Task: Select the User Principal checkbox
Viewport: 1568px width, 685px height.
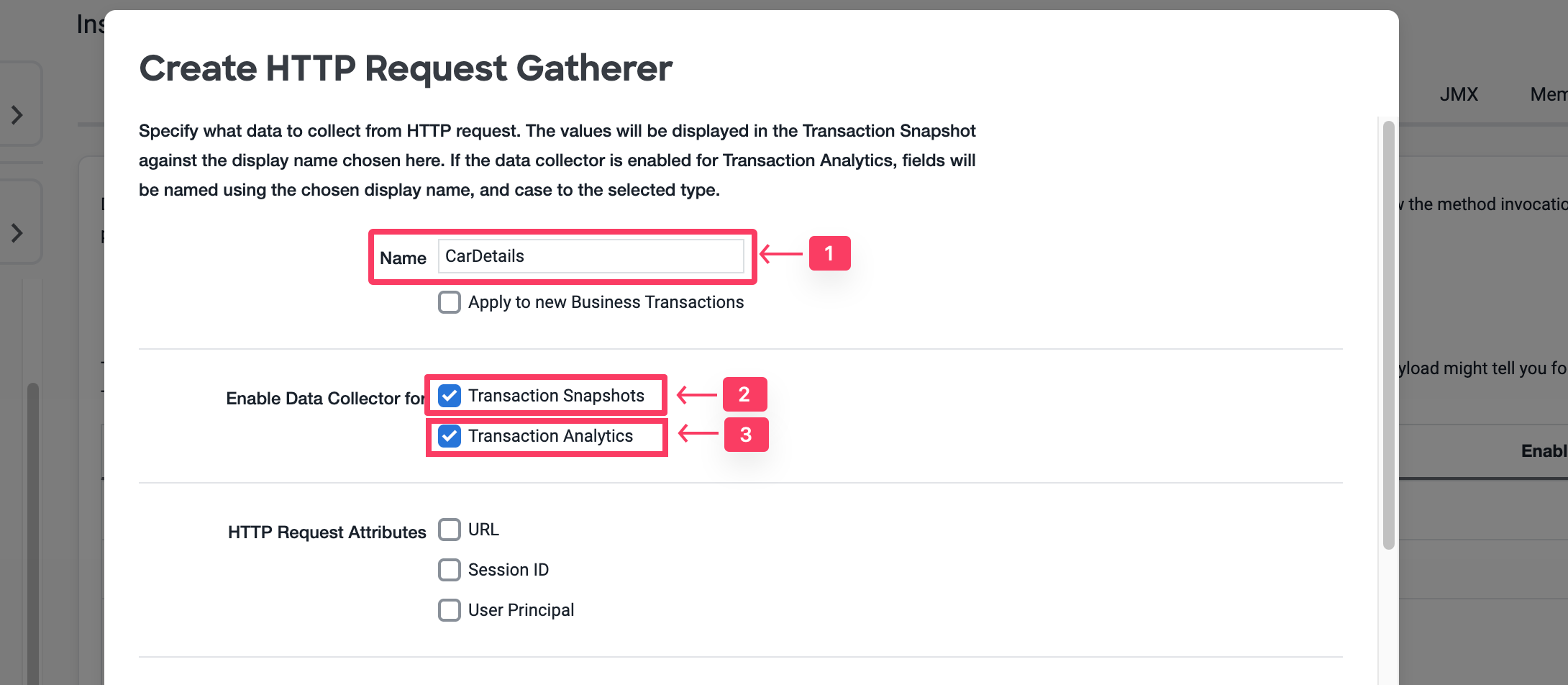Action: coord(450,610)
